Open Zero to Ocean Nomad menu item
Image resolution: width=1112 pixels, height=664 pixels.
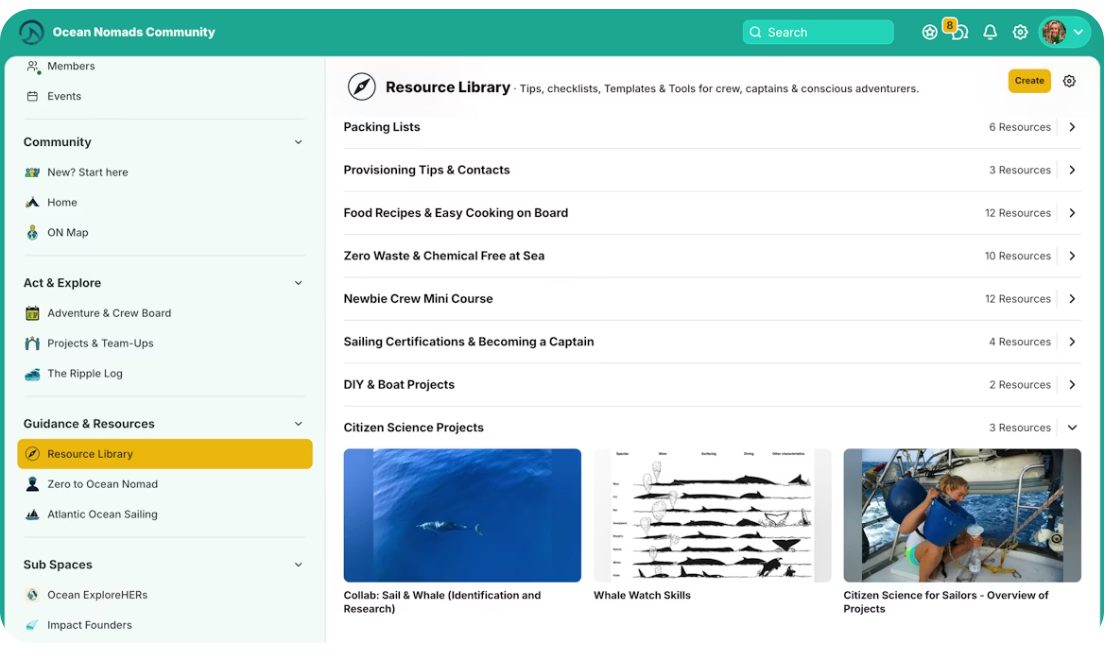(102, 484)
